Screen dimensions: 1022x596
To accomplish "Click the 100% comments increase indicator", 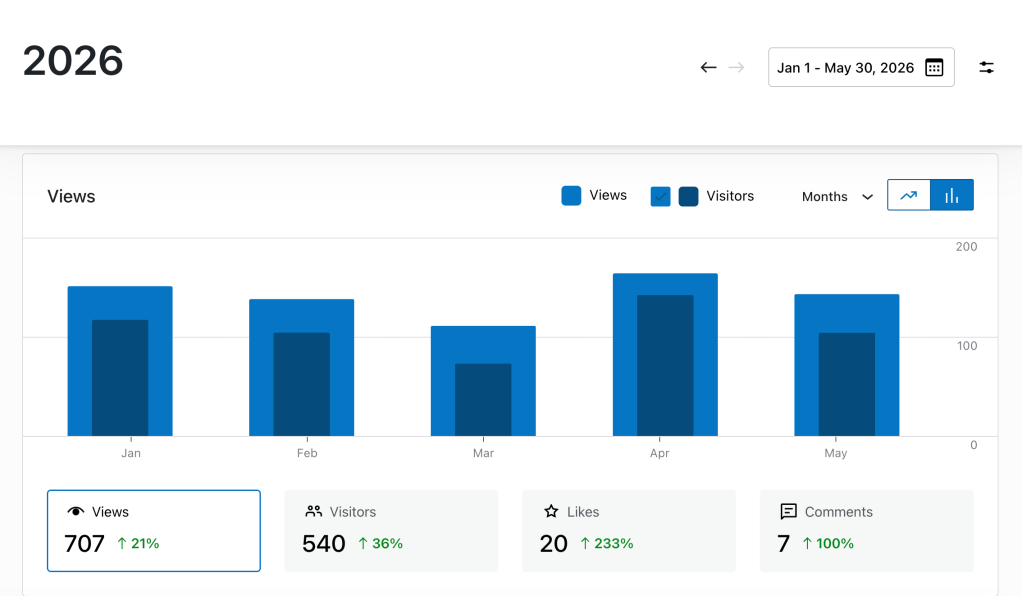I will coord(828,543).
